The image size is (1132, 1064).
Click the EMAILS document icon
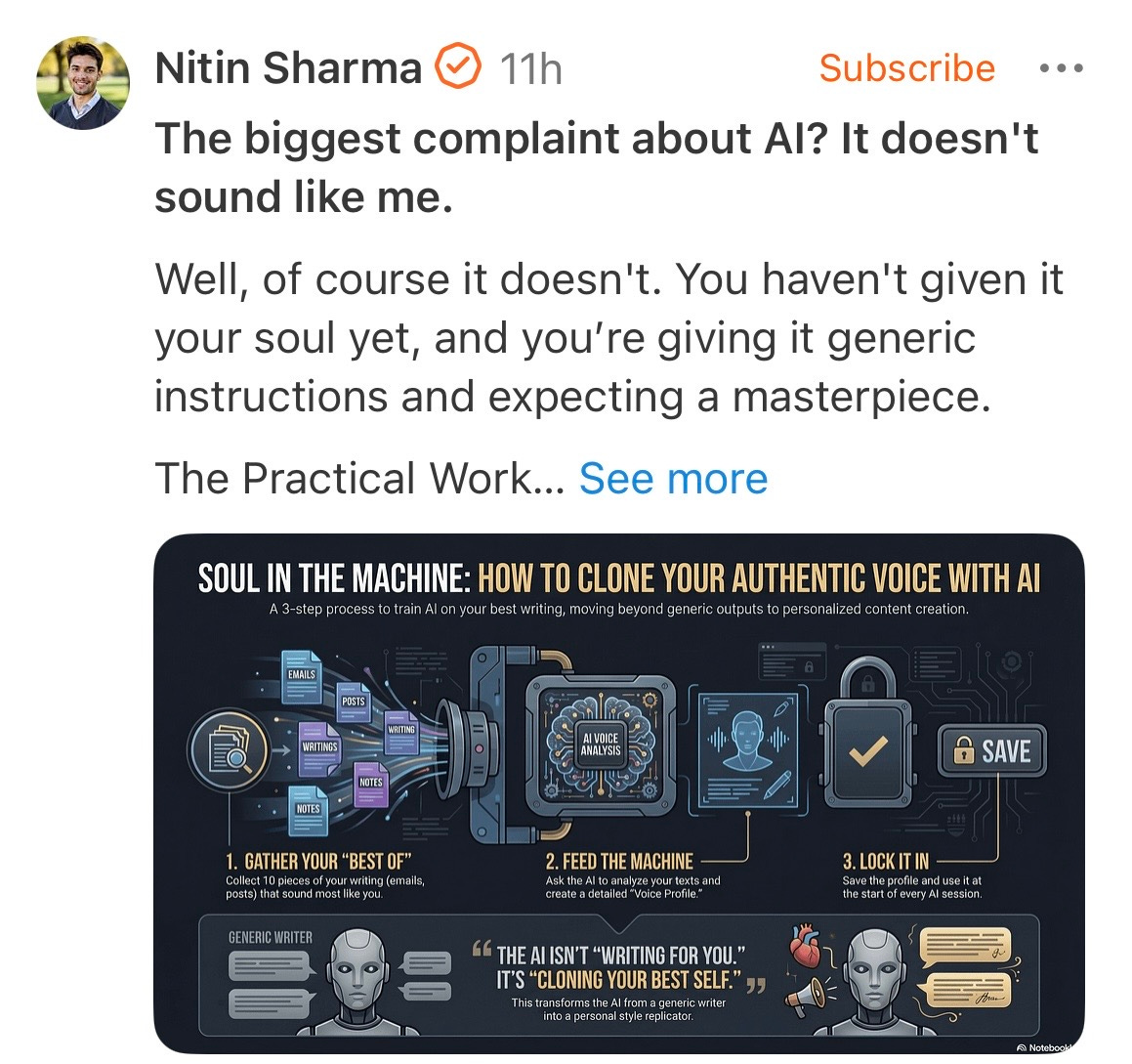301,676
